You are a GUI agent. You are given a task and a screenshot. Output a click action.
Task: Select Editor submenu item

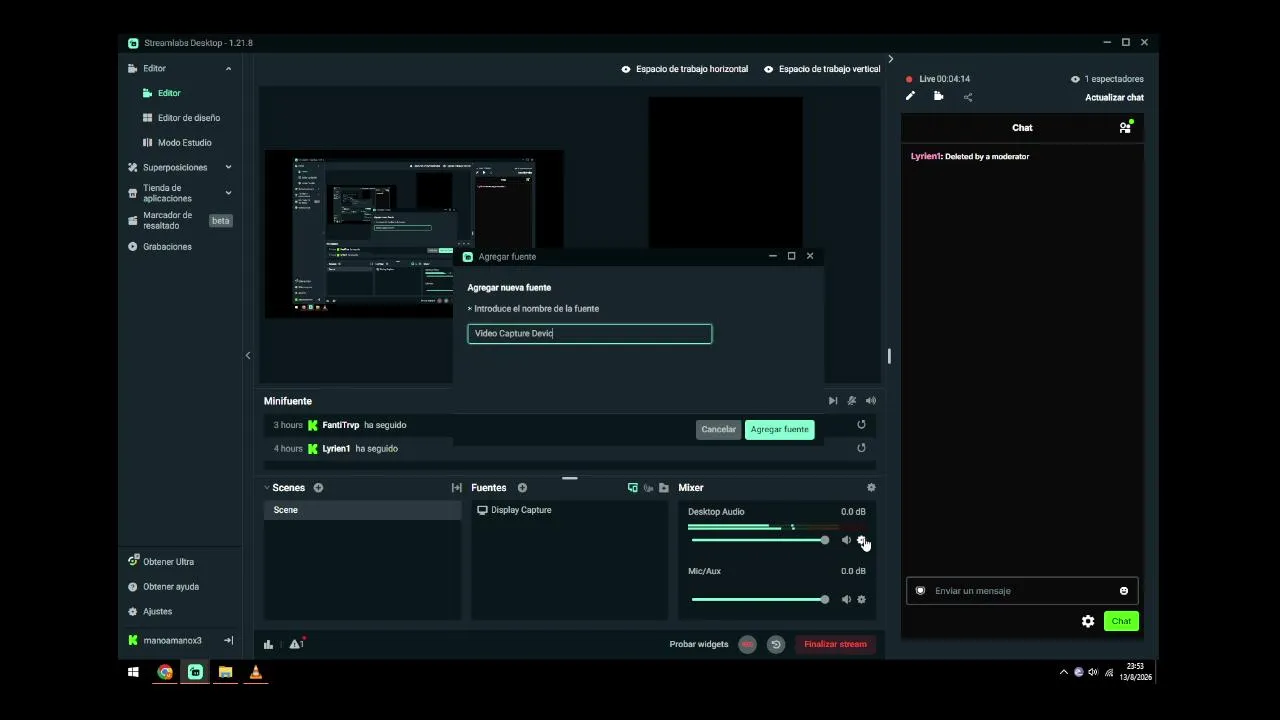click(x=169, y=93)
